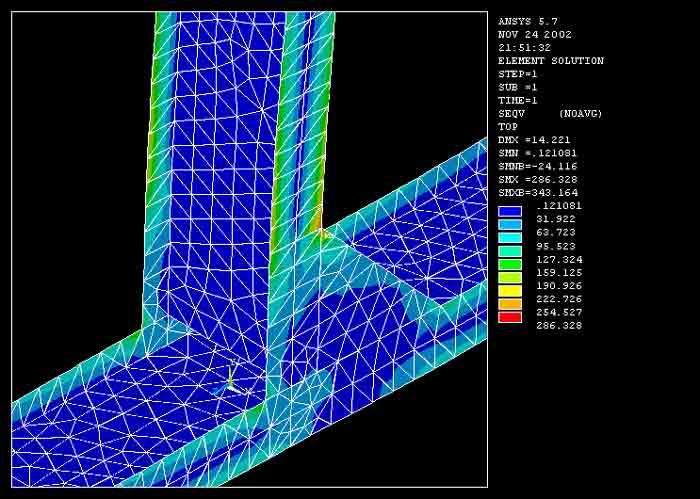Click the bright green legend swatch
The height and width of the screenshot is (499, 700).
pos(510,264)
